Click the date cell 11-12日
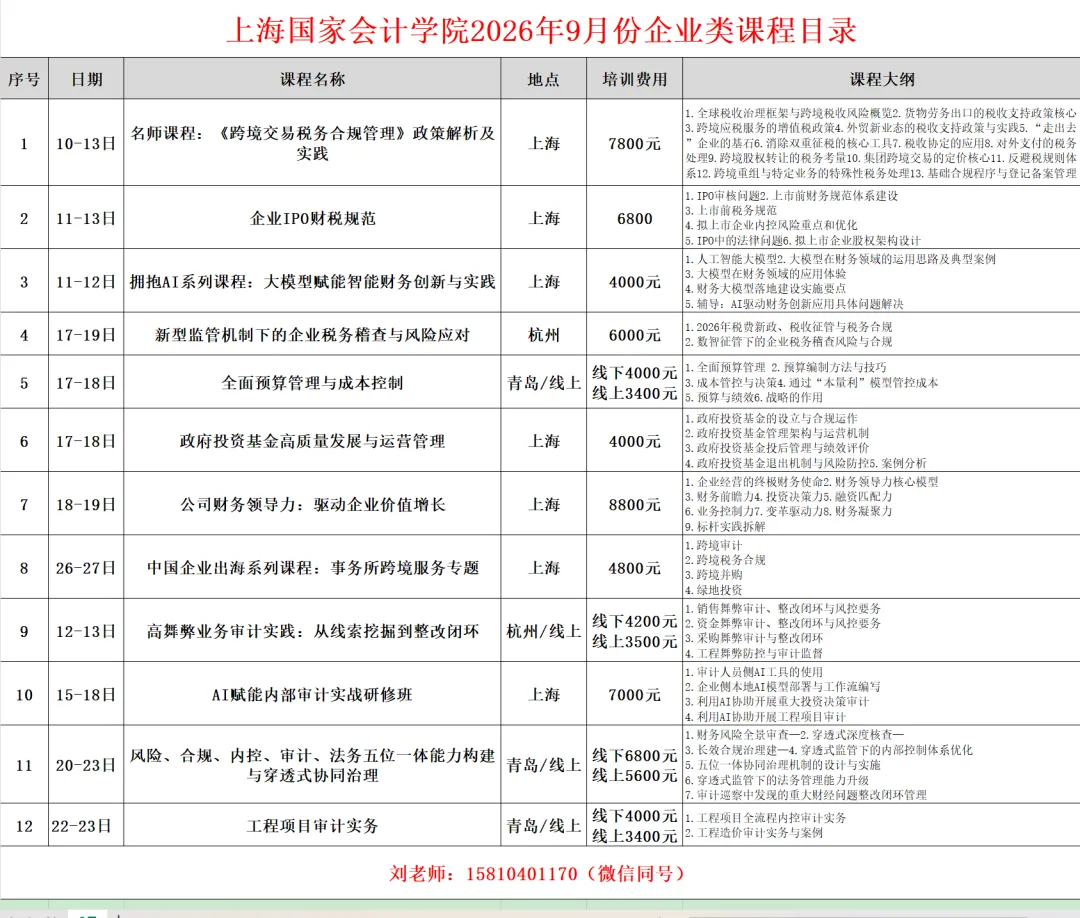Screen dimensions: 1080x918 [86, 282]
